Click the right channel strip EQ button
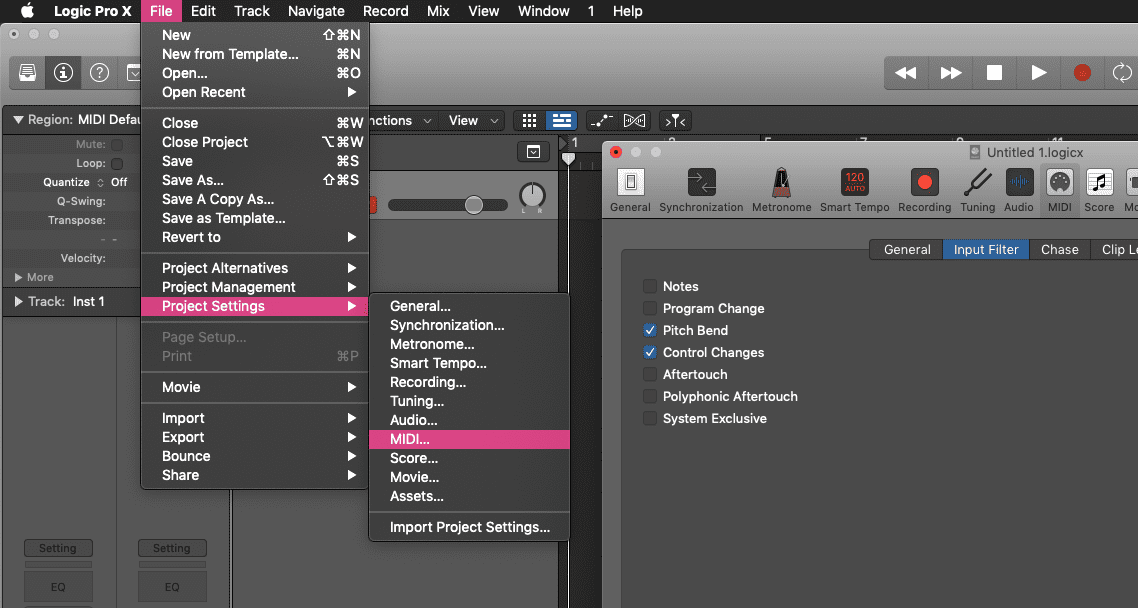 [x=172, y=587]
